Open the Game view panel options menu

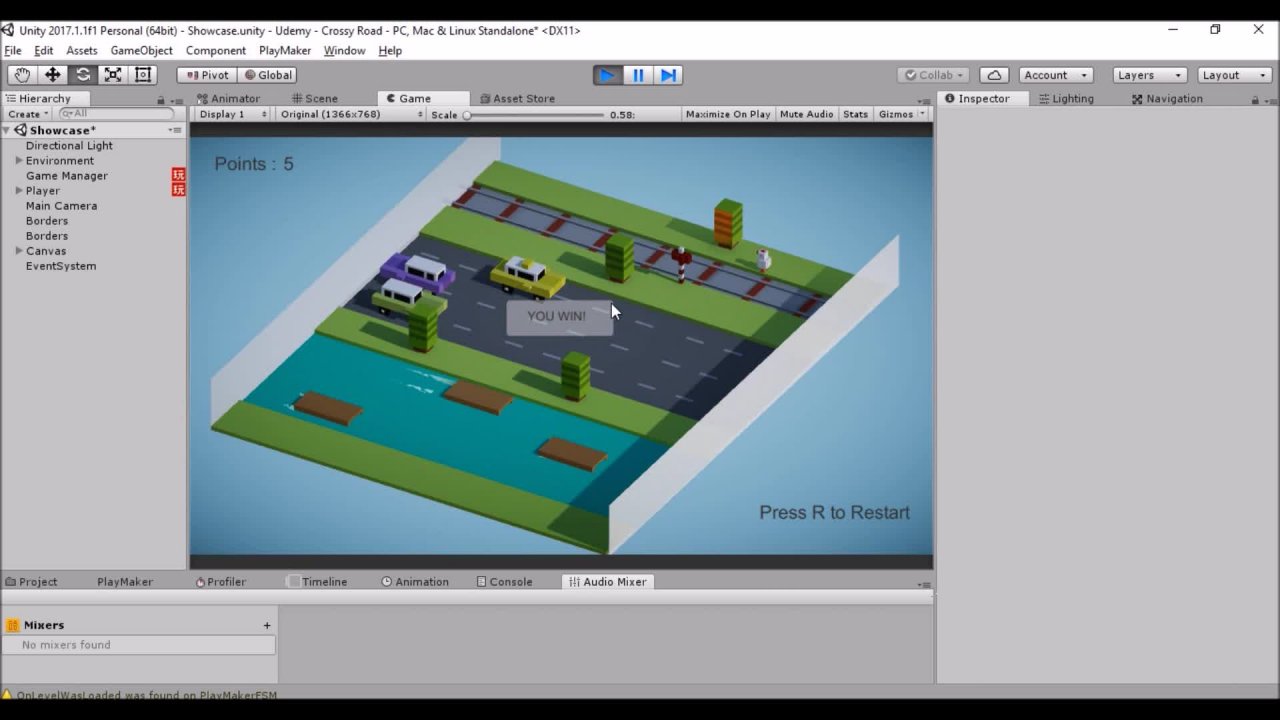click(925, 99)
